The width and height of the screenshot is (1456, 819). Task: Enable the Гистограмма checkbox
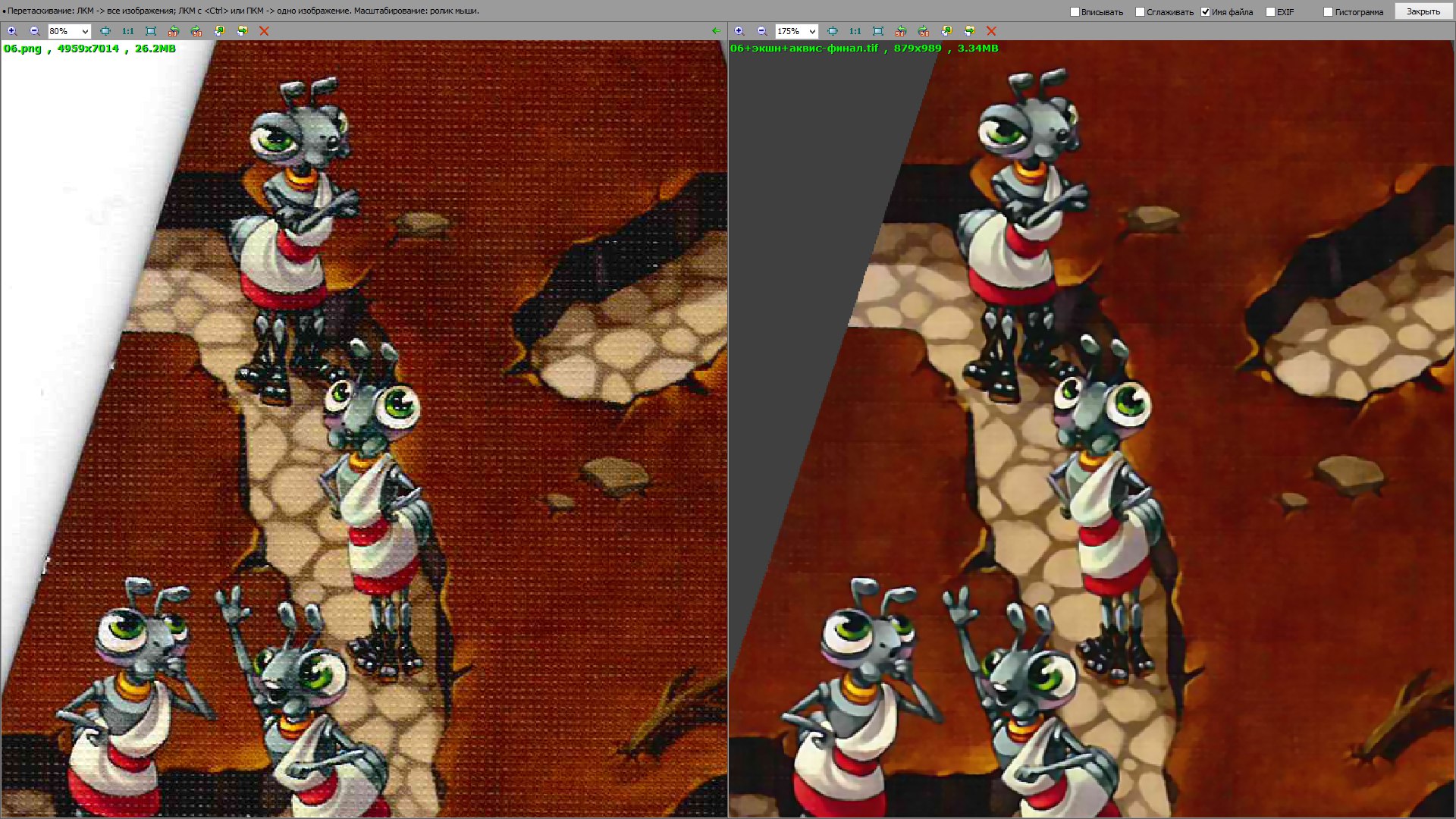(1328, 11)
